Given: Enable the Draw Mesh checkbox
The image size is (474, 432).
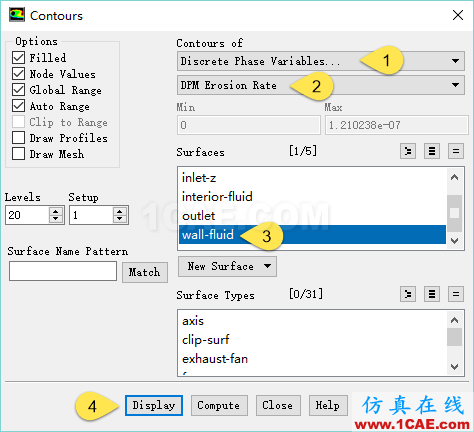Looking at the screenshot, I should point(18,154).
